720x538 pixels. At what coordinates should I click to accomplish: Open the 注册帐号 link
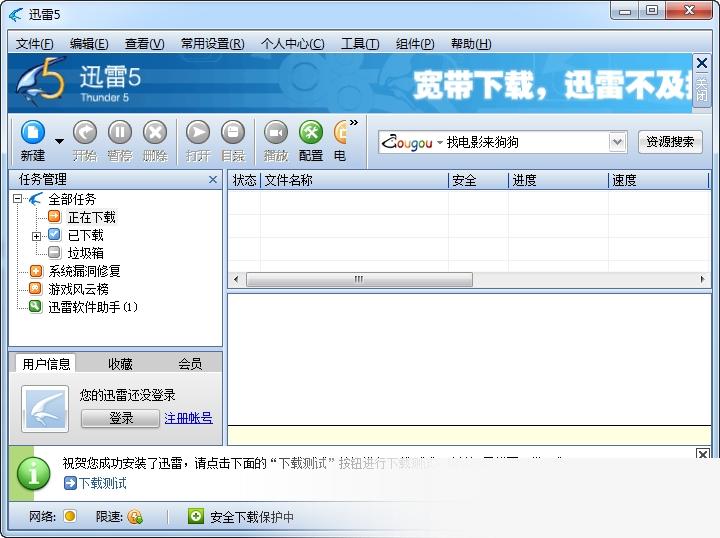[188, 418]
